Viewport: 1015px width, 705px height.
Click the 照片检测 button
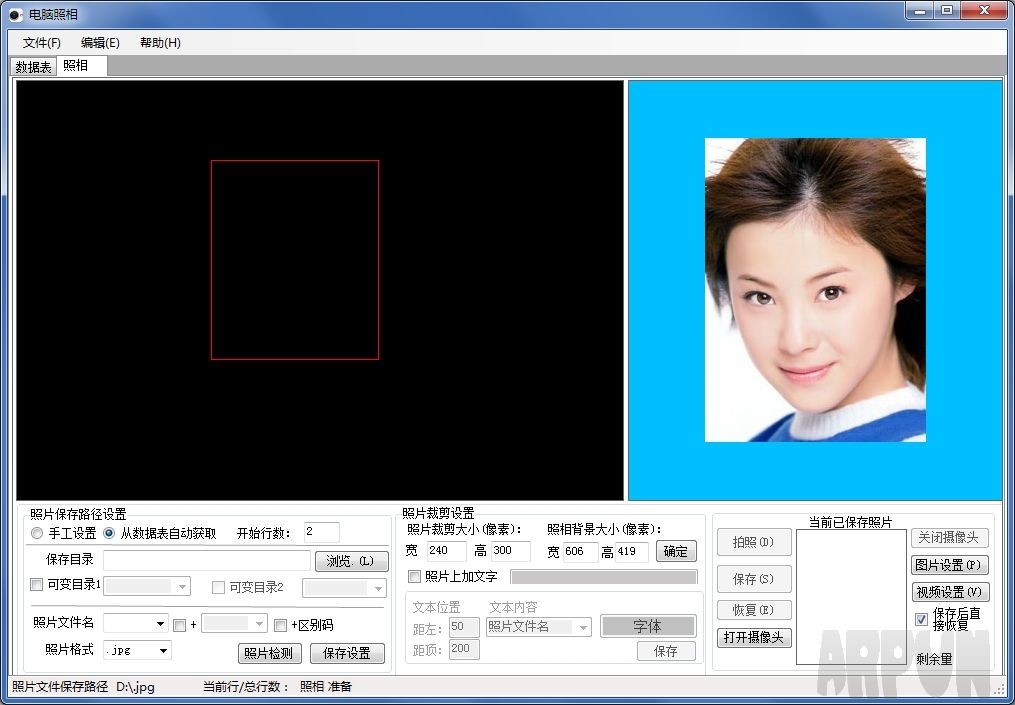(x=269, y=653)
